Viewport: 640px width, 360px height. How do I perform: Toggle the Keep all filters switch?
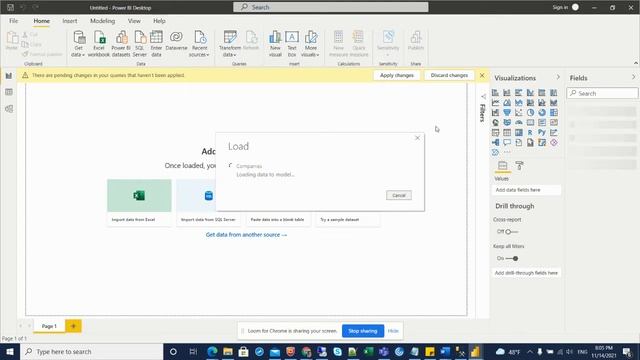pos(512,258)
